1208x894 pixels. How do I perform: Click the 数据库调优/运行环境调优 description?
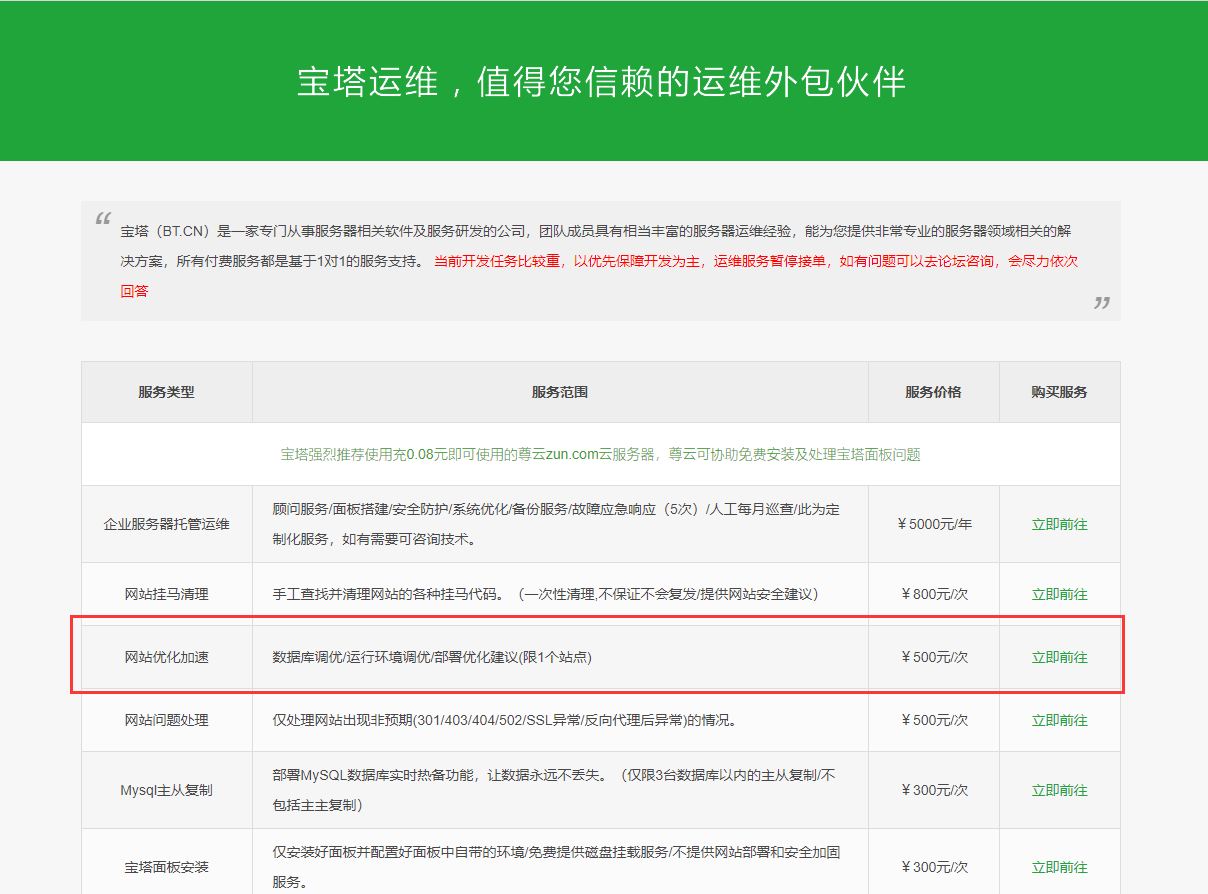pos(432,657)
